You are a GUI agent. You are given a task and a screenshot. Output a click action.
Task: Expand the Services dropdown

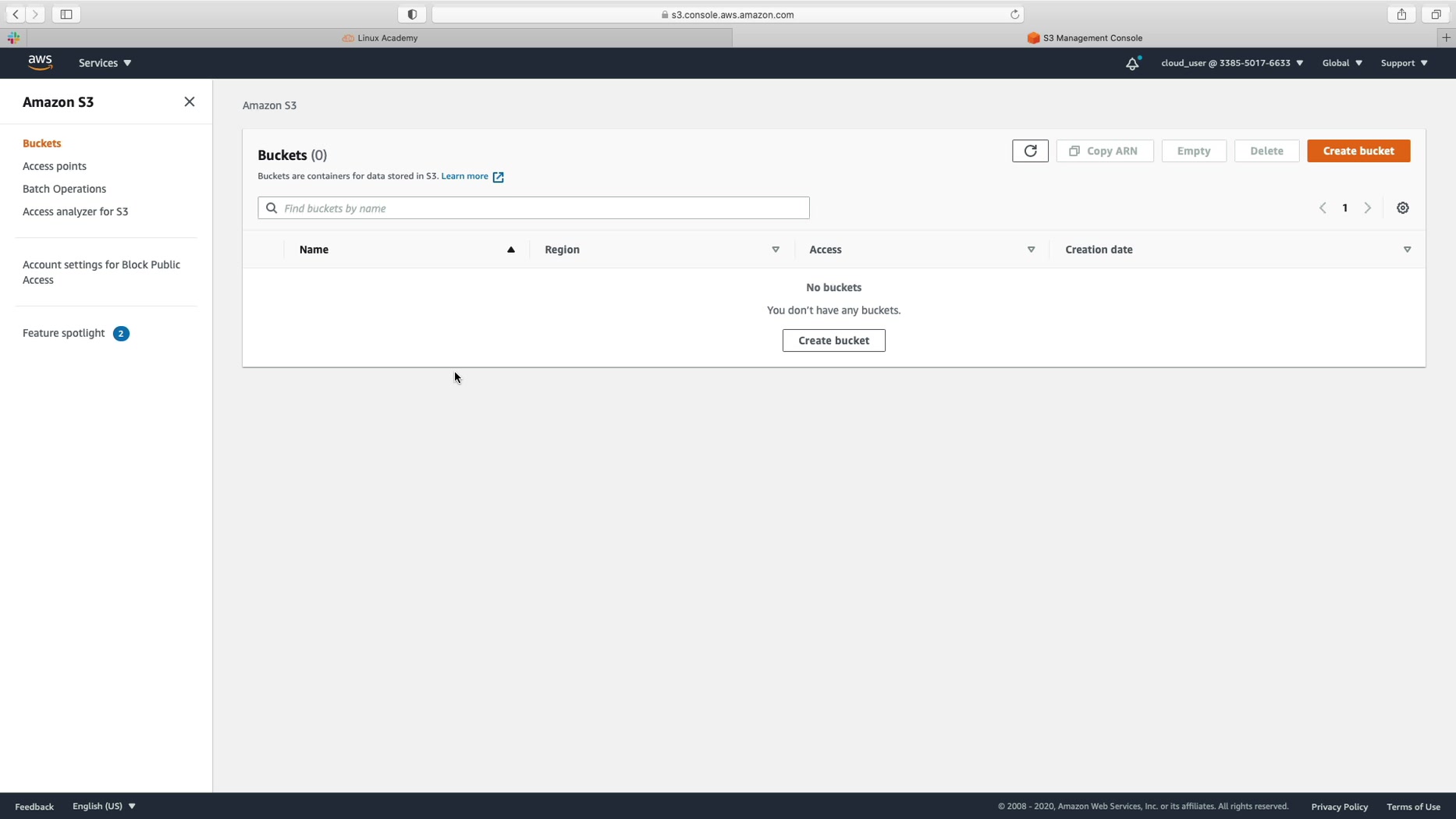(105, 63)
